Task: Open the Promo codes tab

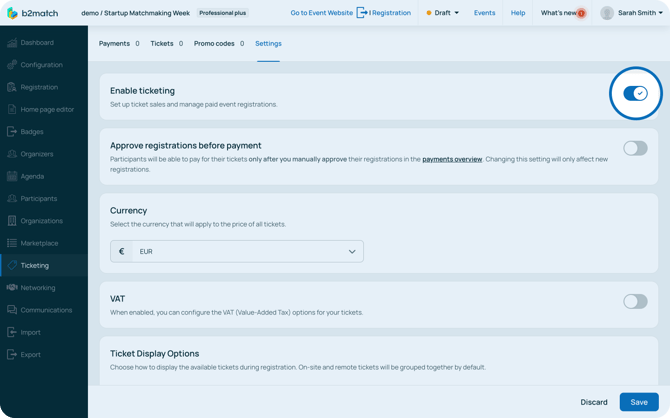Action: 219,44
